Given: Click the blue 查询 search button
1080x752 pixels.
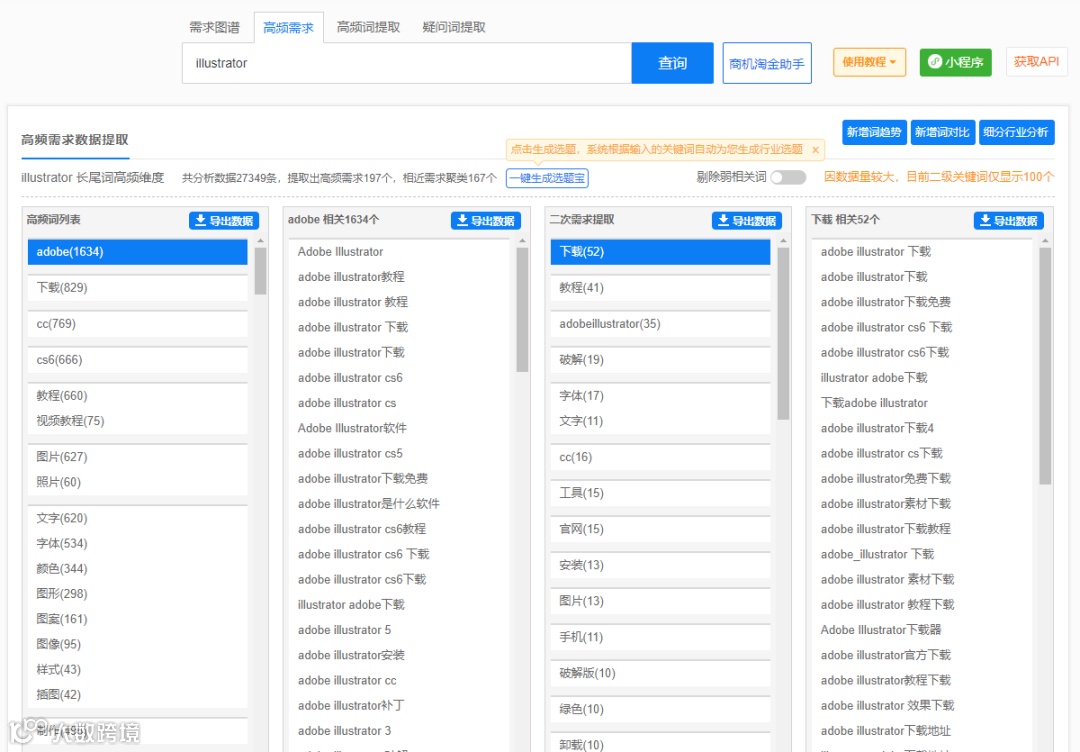Looking at the screenshot, I should point(672,63).
